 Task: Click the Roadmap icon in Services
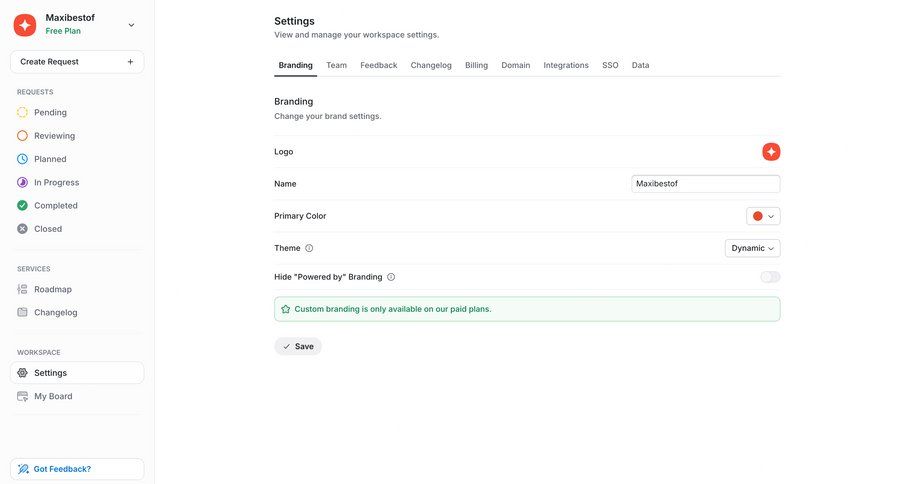point(23,289)
